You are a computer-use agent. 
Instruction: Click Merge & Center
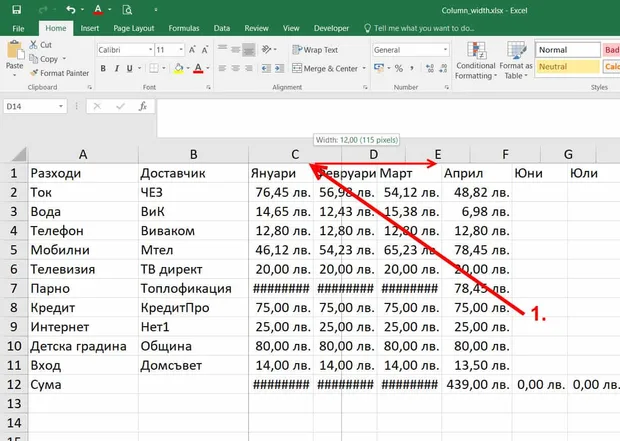(x=325, y=68)
